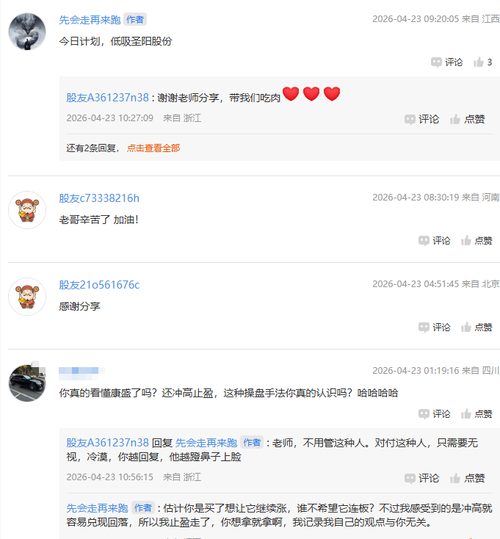Open comment icon on 今日计划 post
This screenshot has width=500, height=539.
[x=447, y=62]
